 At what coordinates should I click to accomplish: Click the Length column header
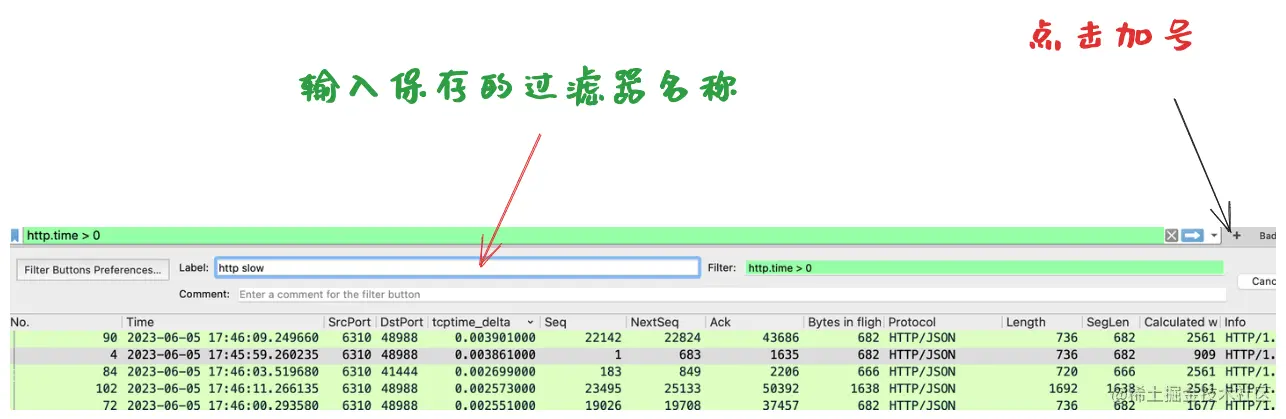1044,322
